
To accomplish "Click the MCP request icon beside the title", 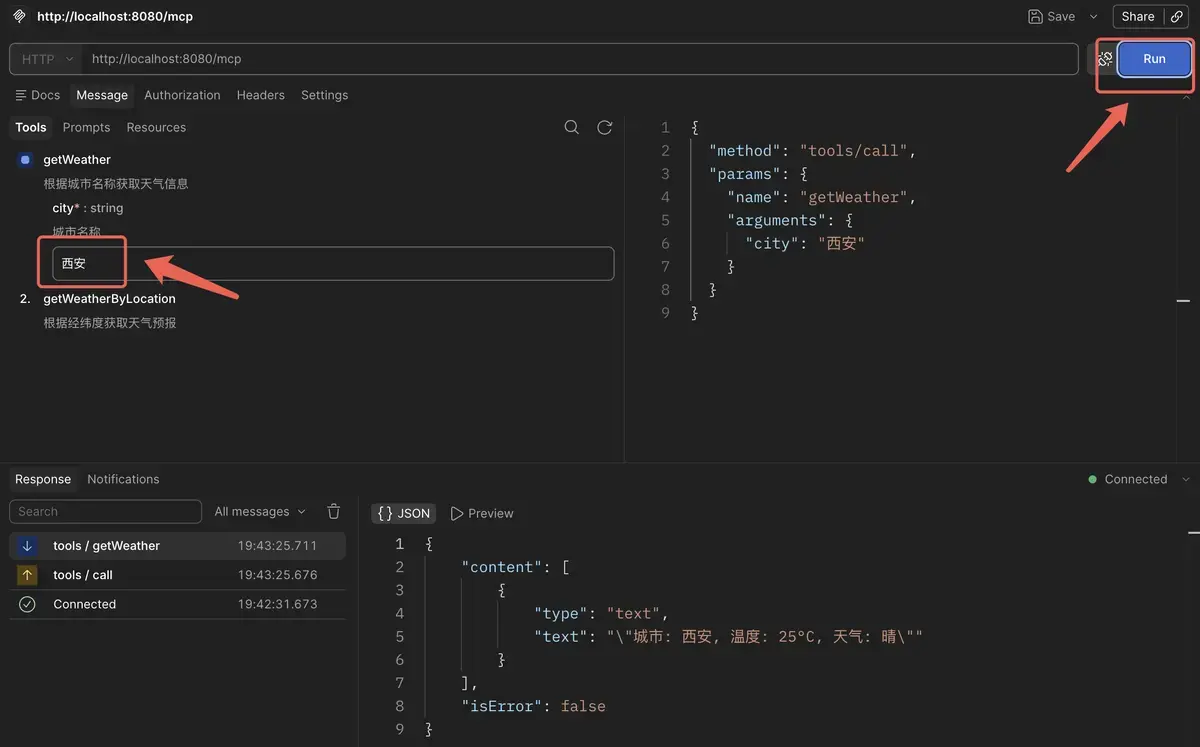I will [19, 16].
